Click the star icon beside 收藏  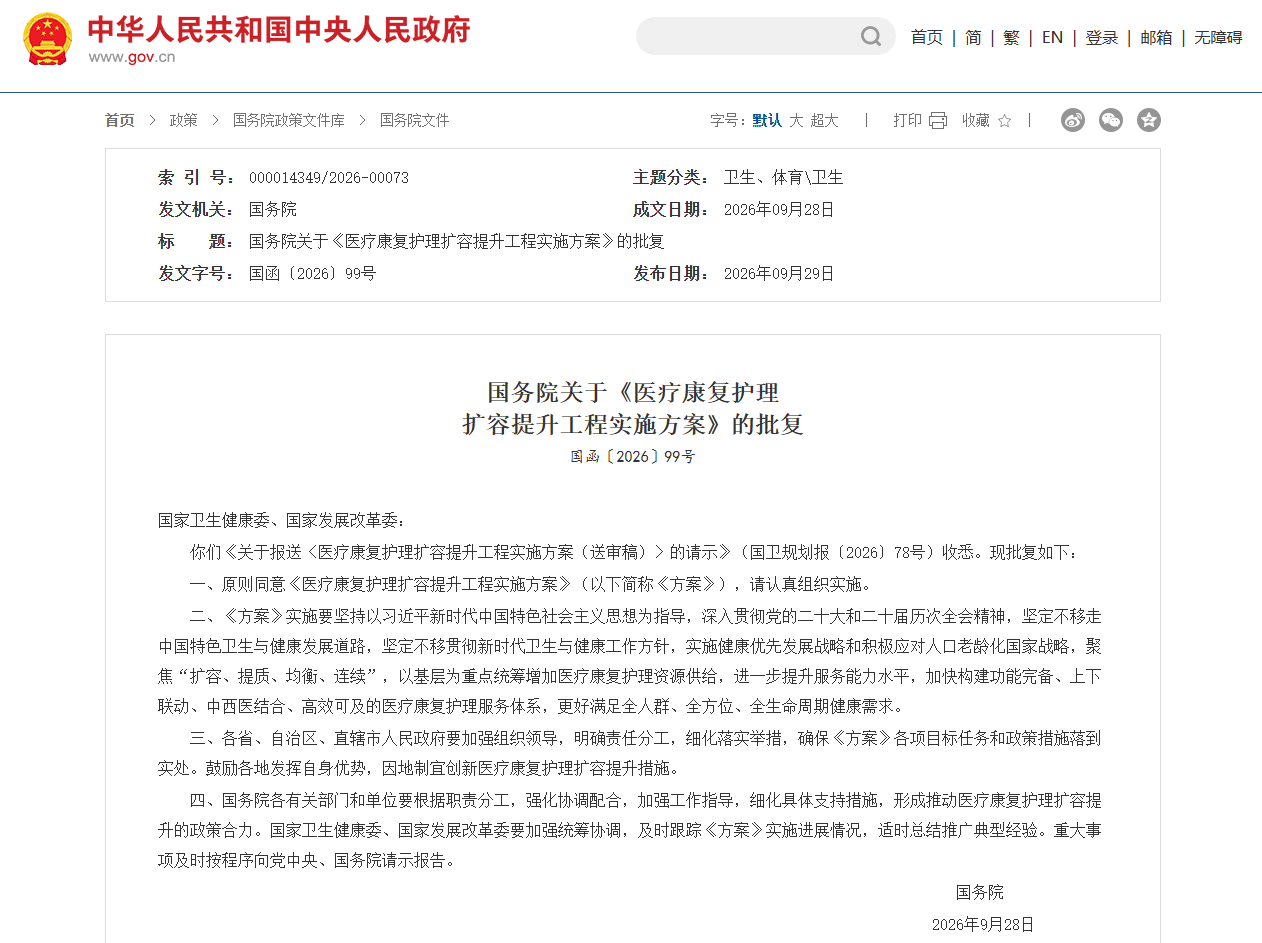point(1004,121)
